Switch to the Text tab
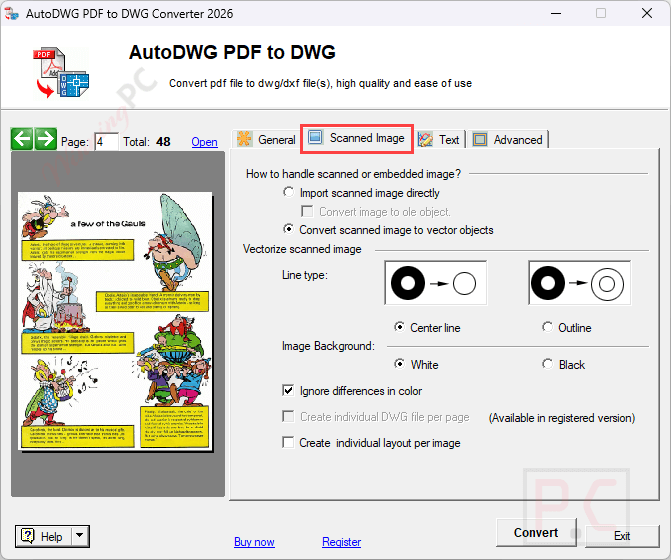 [439, 139]
